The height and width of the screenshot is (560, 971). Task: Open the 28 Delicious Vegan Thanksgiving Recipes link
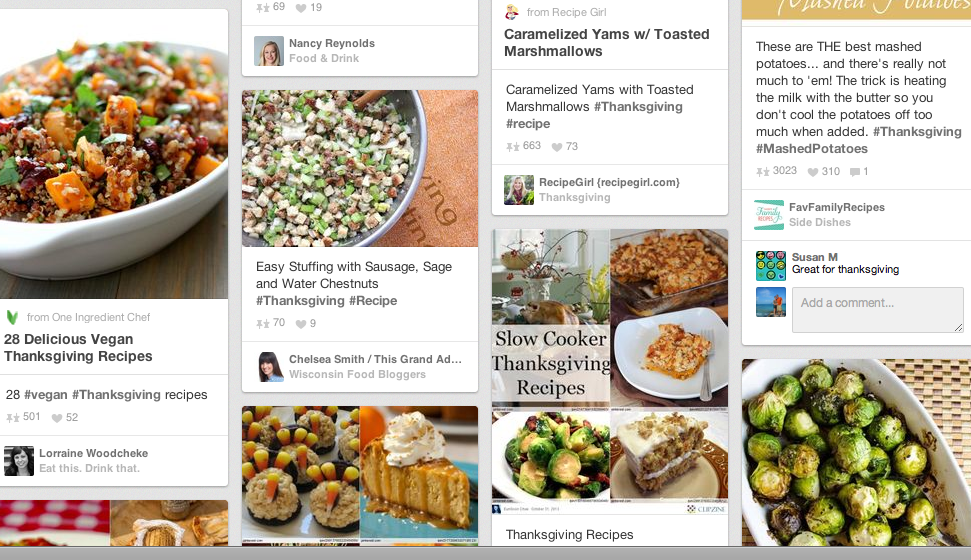[x=78, y=348]
